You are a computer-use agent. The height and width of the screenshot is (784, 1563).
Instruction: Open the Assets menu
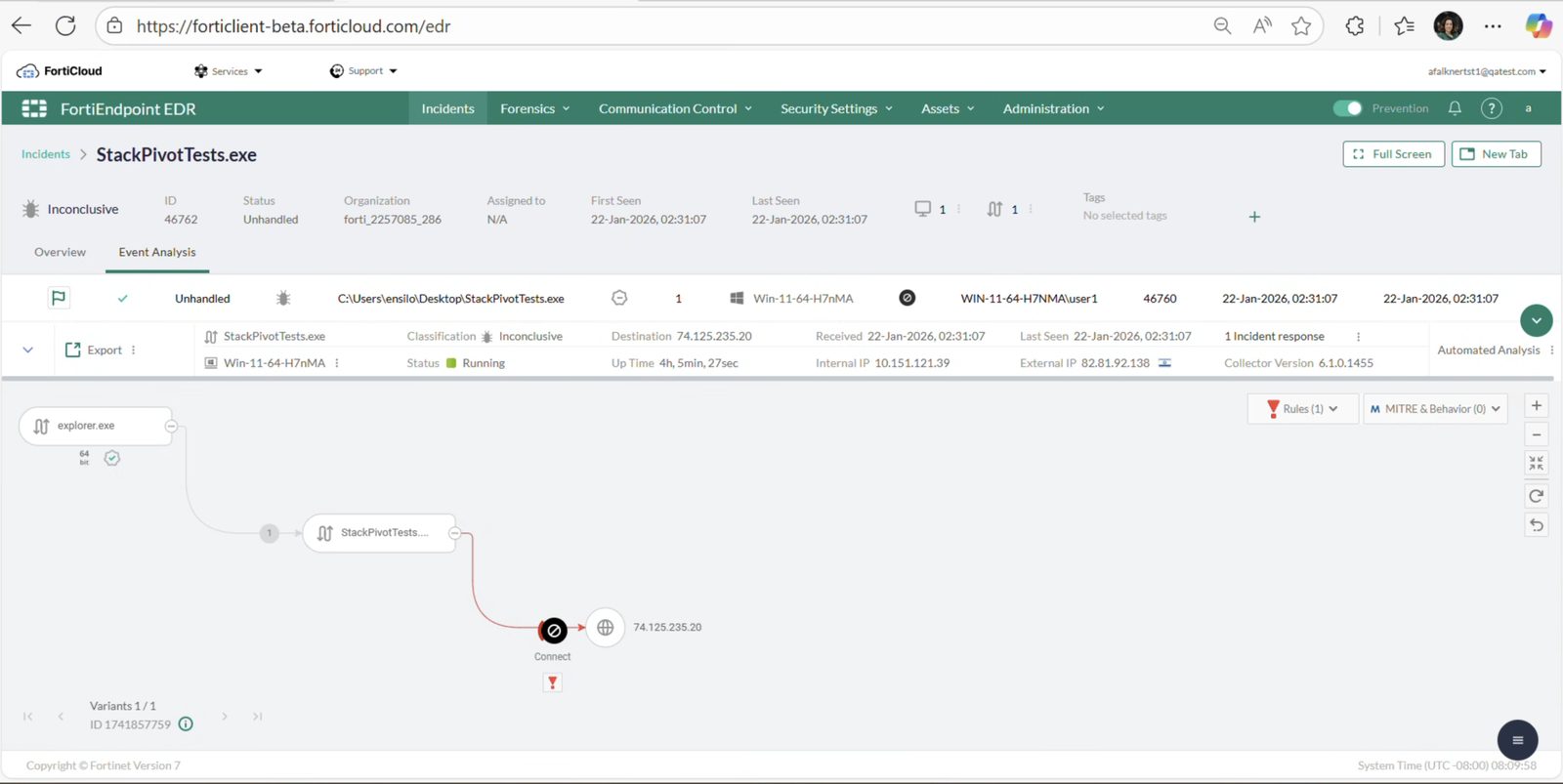click(948, 108)
